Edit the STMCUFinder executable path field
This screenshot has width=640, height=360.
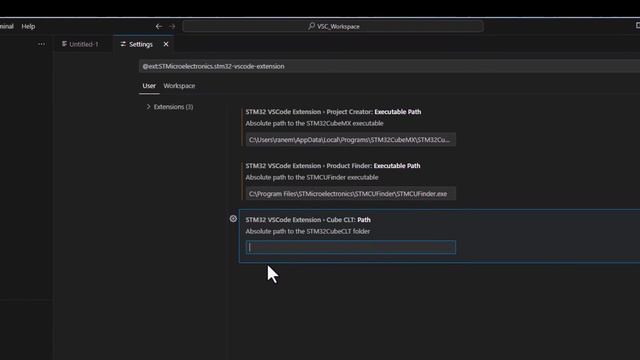pos(351,193)
